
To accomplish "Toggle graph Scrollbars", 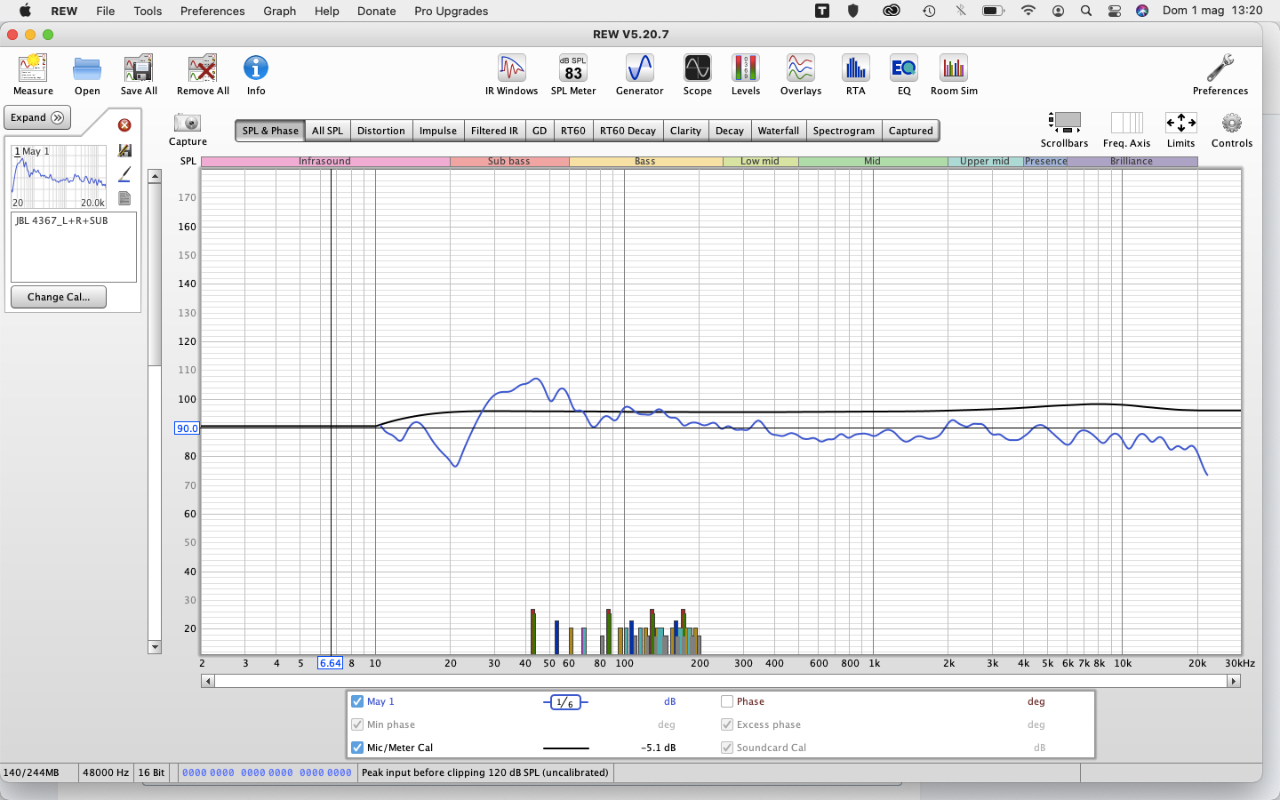I will [x=1064, y=129].
